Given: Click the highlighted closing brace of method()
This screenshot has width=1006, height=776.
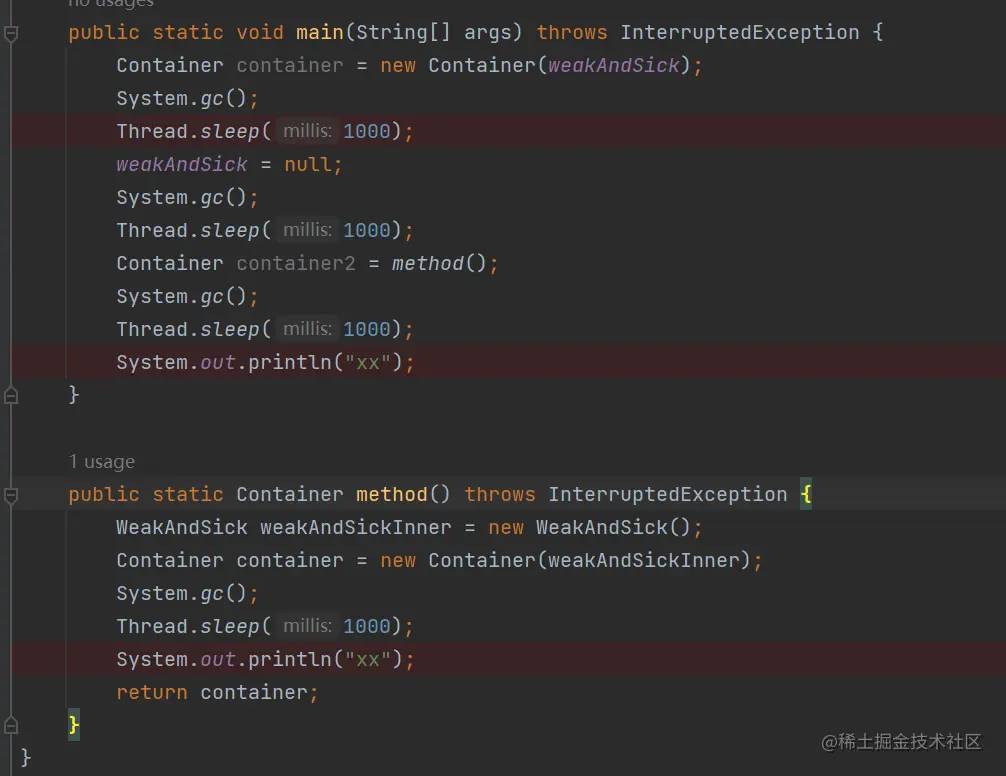Looking at the screenshot, I should click(73, 725).
